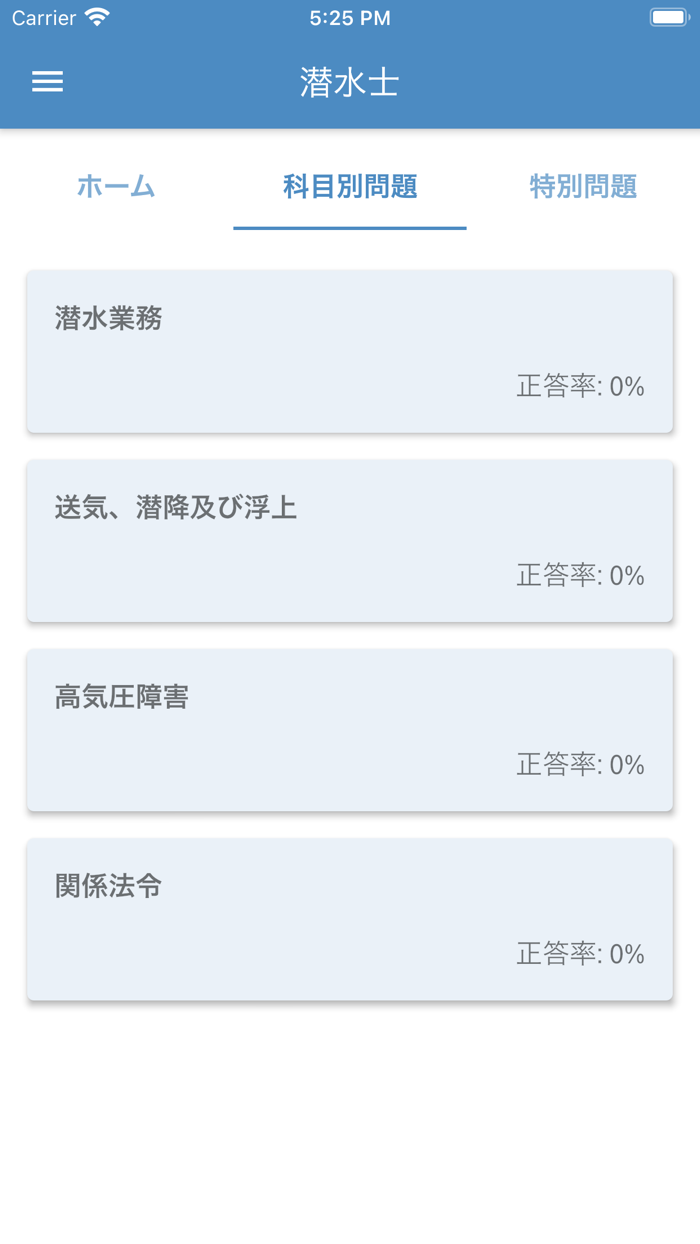The image size is (700, 1244).
Task: Tap the battery indicator icon
Action: point(669,16)
